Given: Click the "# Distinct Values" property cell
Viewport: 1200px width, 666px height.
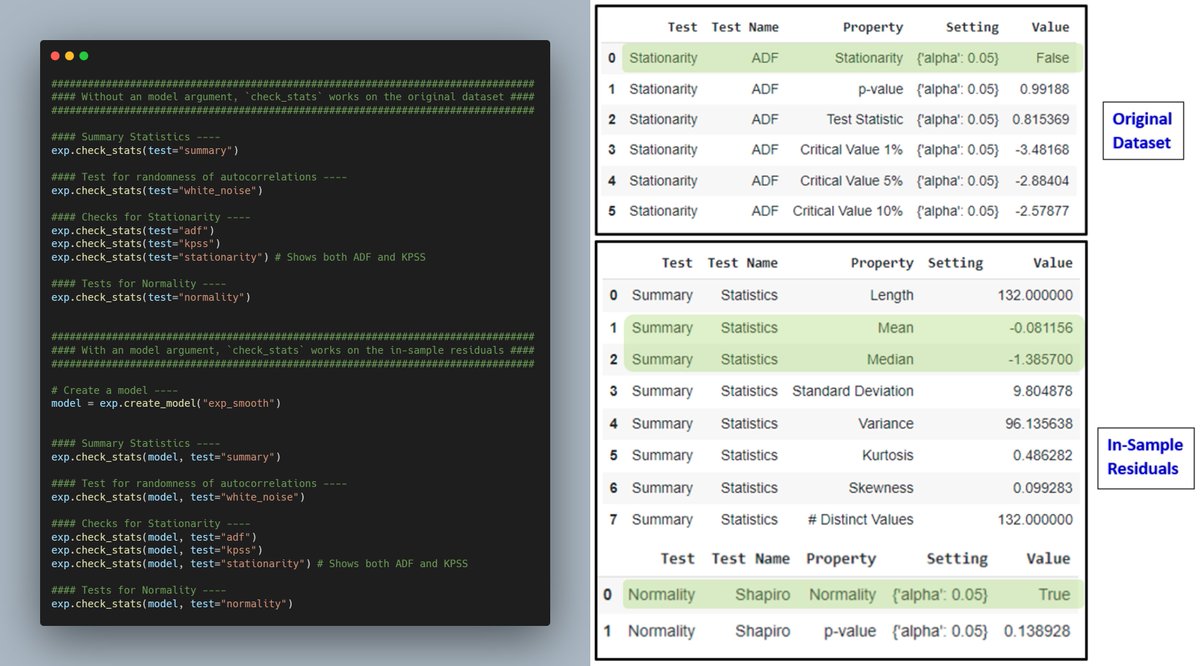Looking at the screenshot, I should click(860, 519).
